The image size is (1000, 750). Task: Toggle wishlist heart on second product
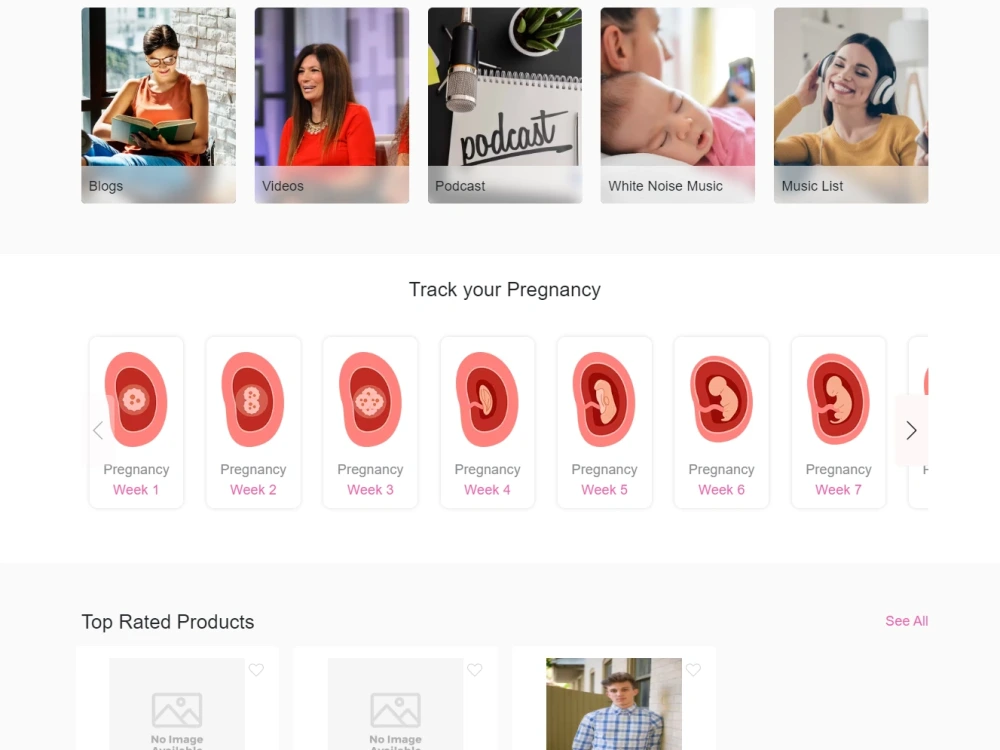(474, 670)
